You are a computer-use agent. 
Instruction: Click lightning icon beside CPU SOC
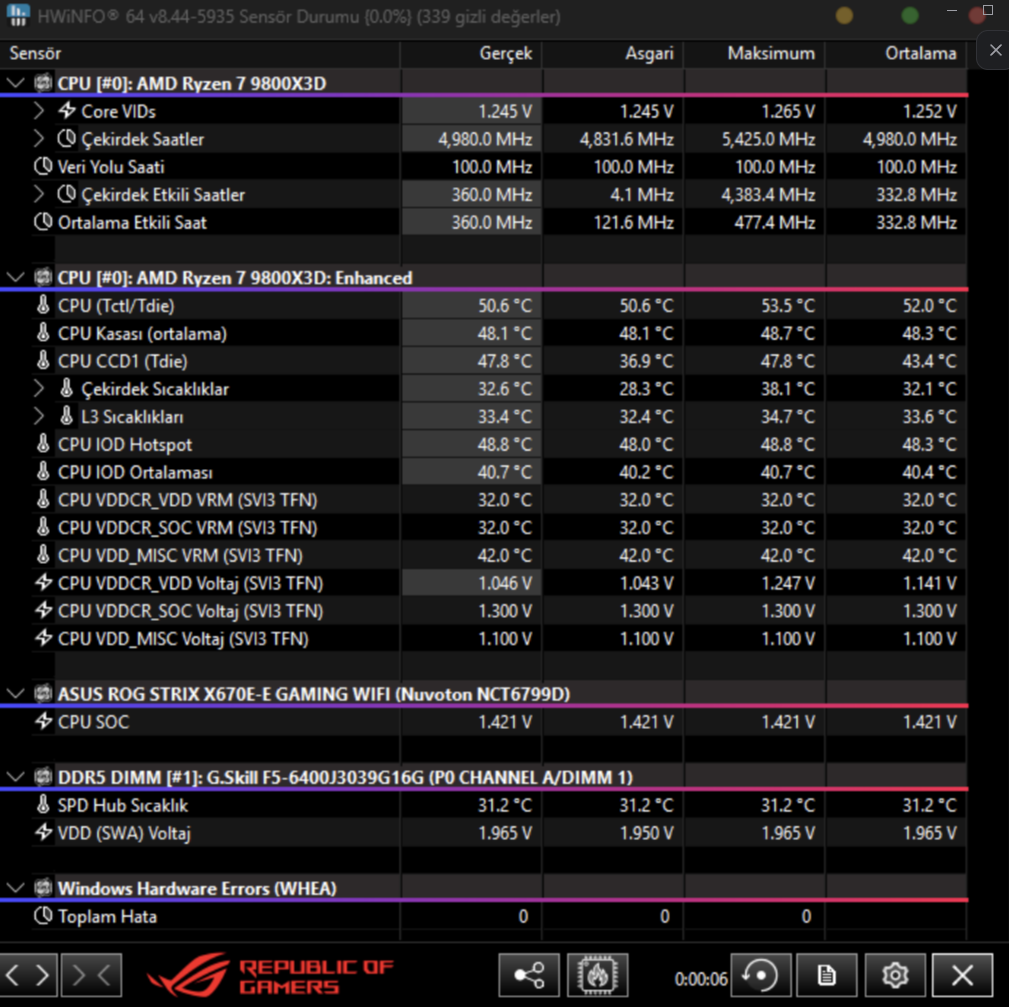tap(43, 721)
